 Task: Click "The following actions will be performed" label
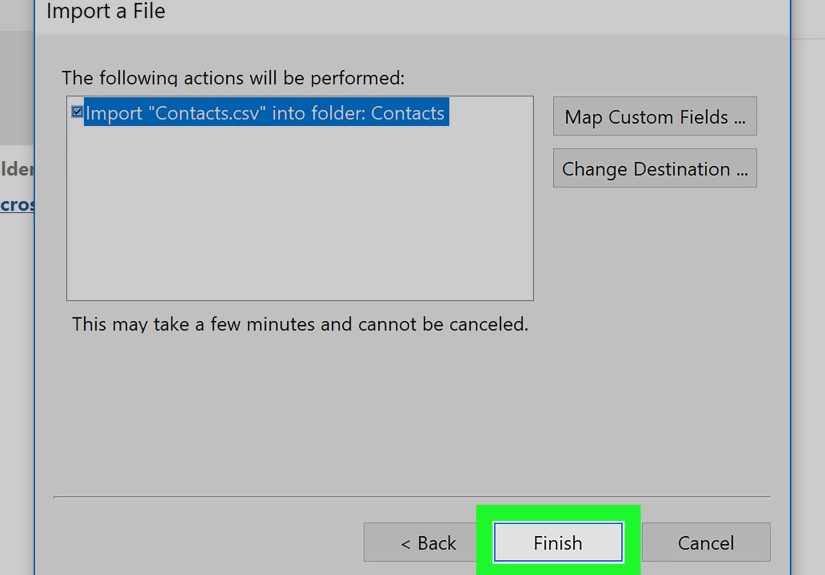233,77
